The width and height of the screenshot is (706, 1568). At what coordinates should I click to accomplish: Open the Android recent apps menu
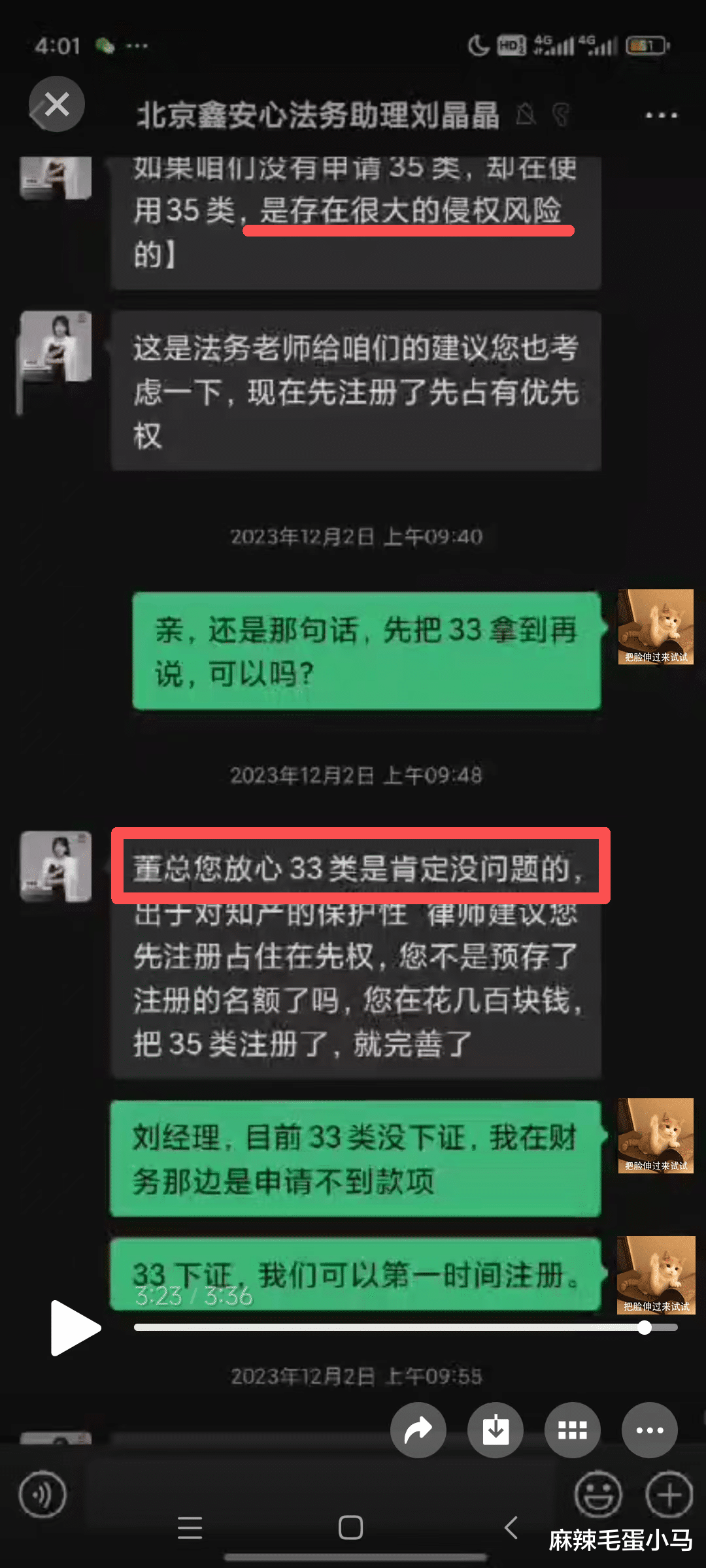click(190, 1527)
